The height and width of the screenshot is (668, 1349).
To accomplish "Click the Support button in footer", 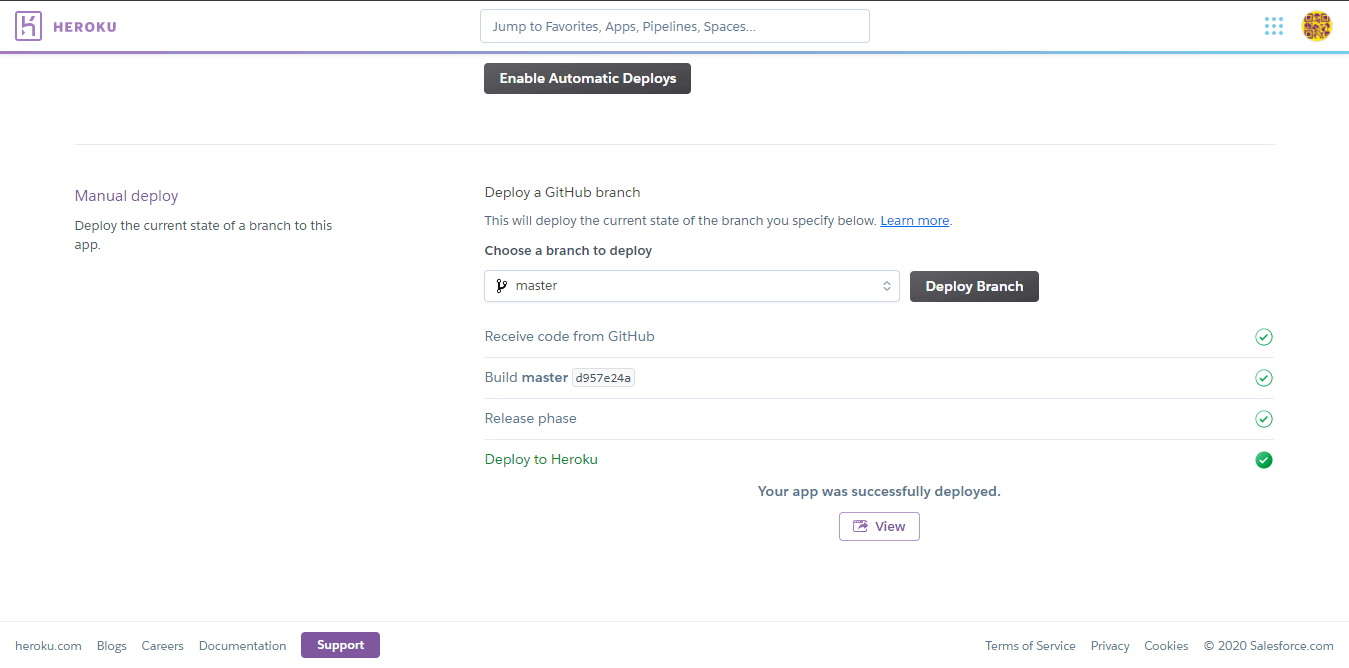I will (x=340, y=645).
